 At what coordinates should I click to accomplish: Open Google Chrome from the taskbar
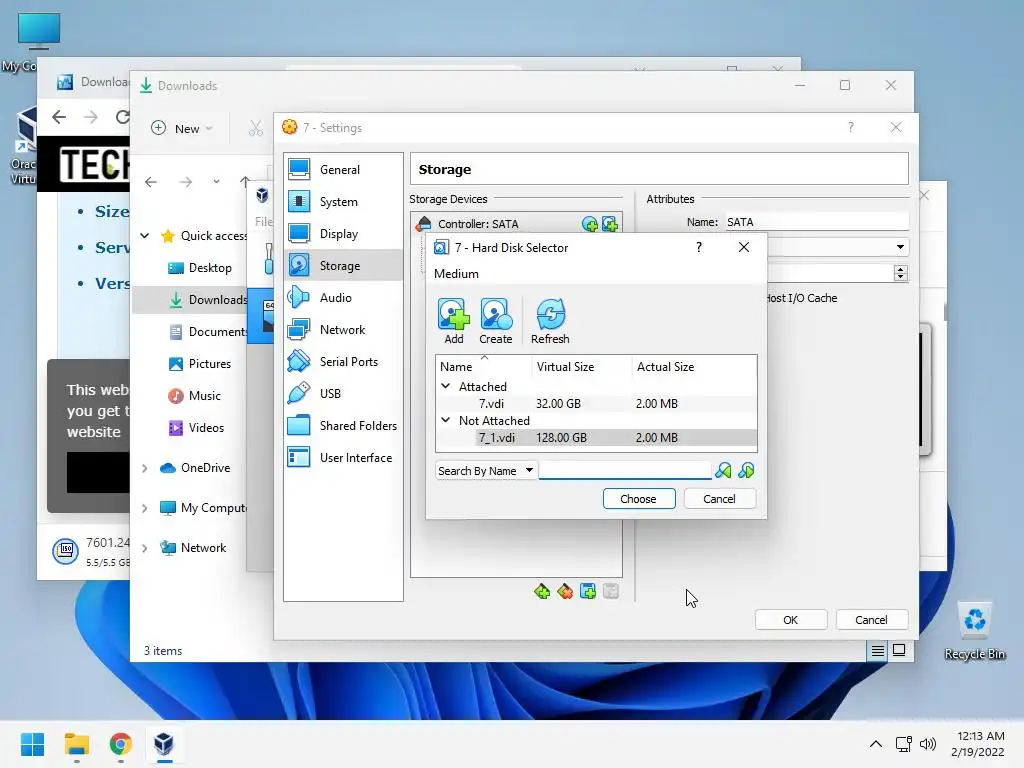(120, 744)
